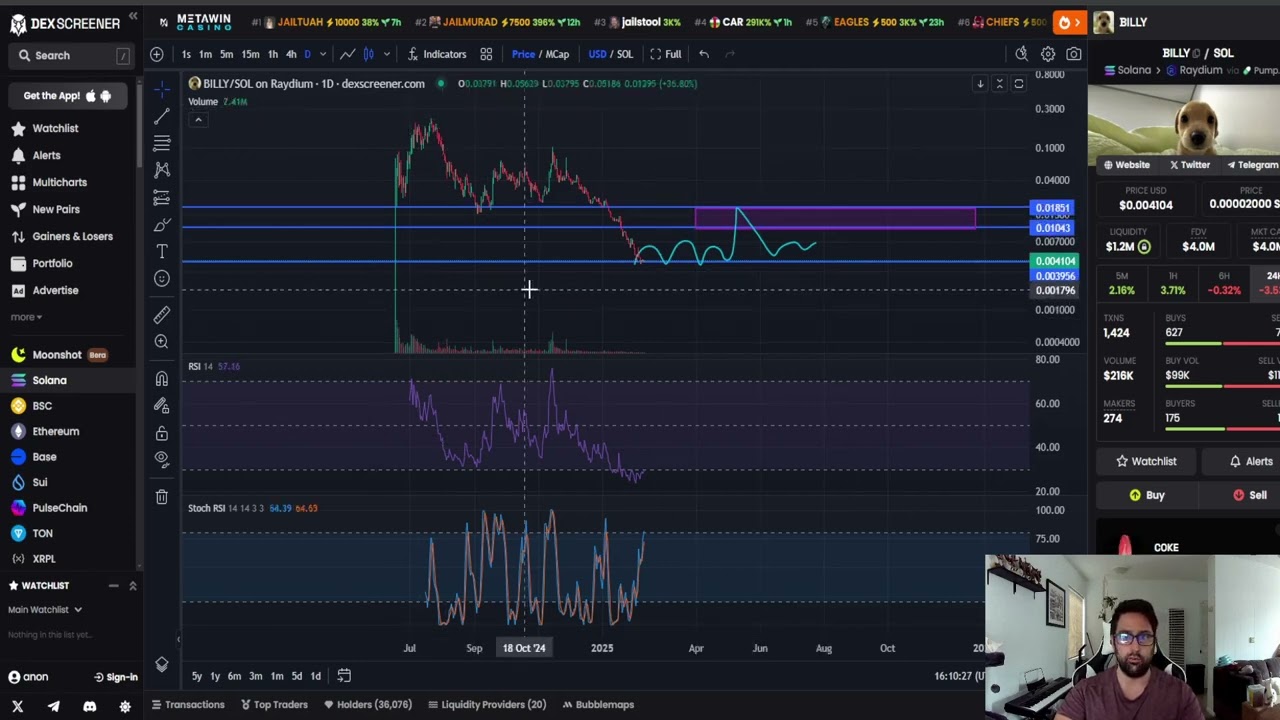
Task: Switch chart interval to 4h
Action: [x=291, y=54]
